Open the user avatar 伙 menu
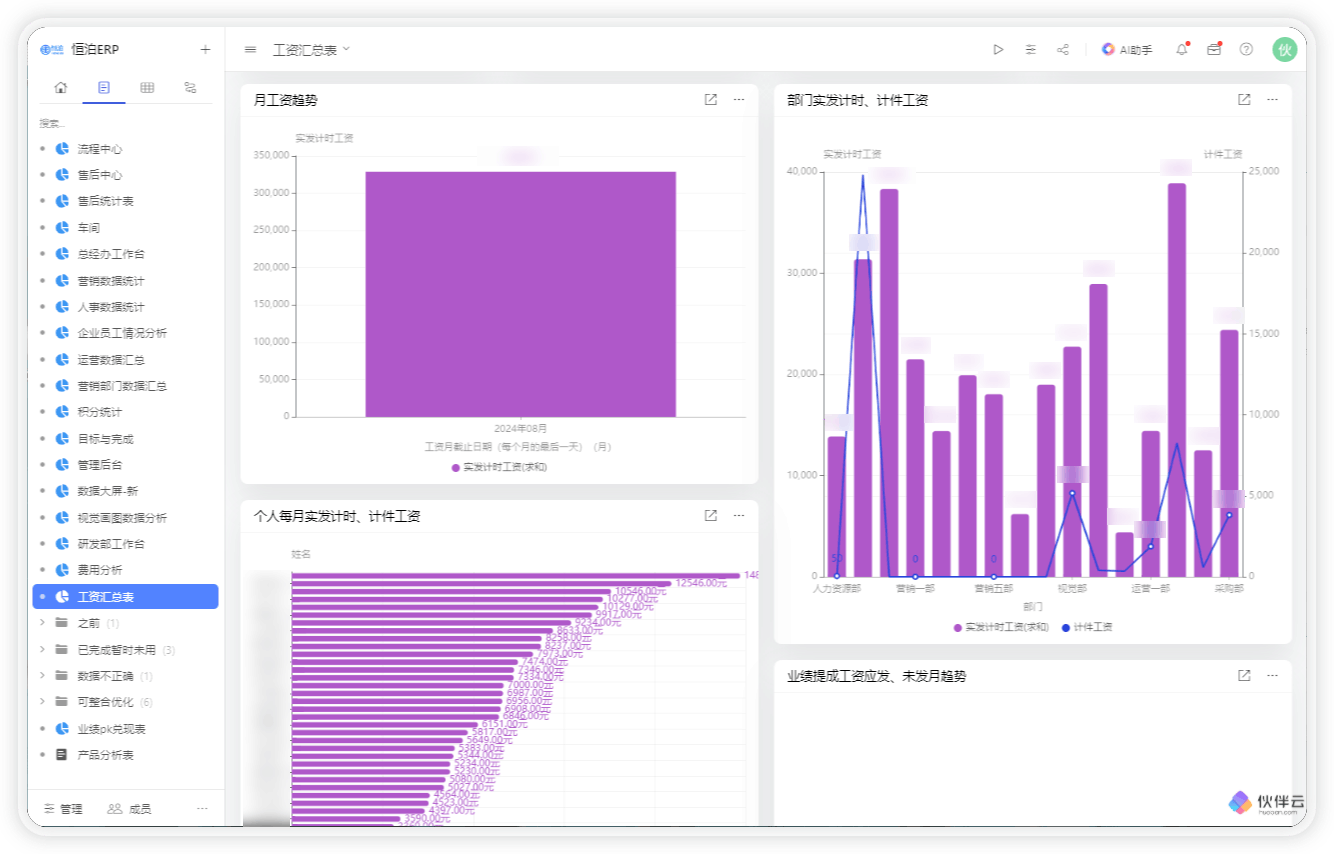1334x854 pixels. pyautogui.click(x=1284, y=49)
